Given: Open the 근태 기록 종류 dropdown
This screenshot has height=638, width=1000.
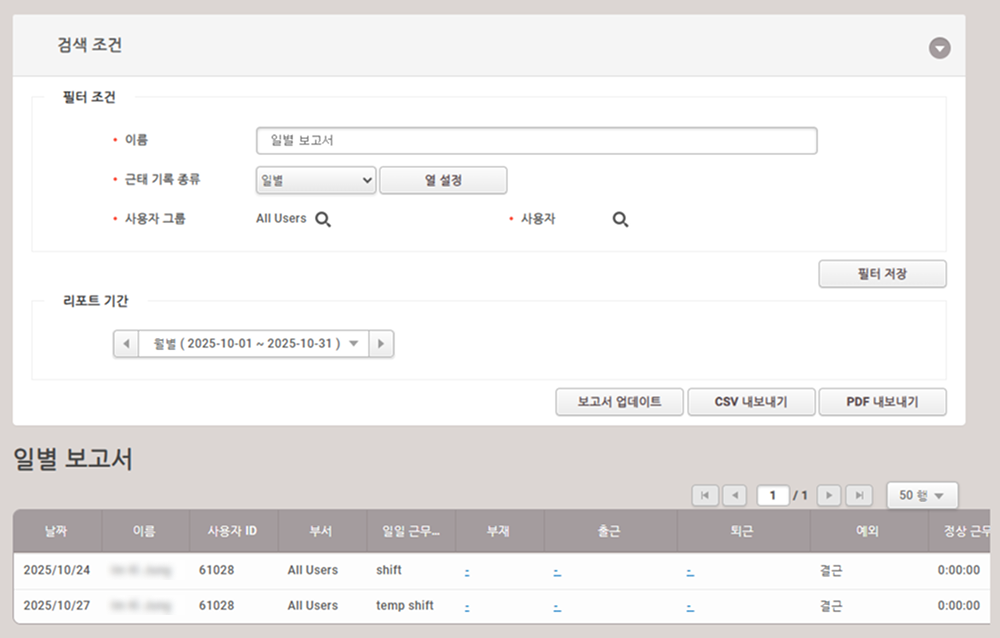Looking at the screenshot, I should coord(315,180).
